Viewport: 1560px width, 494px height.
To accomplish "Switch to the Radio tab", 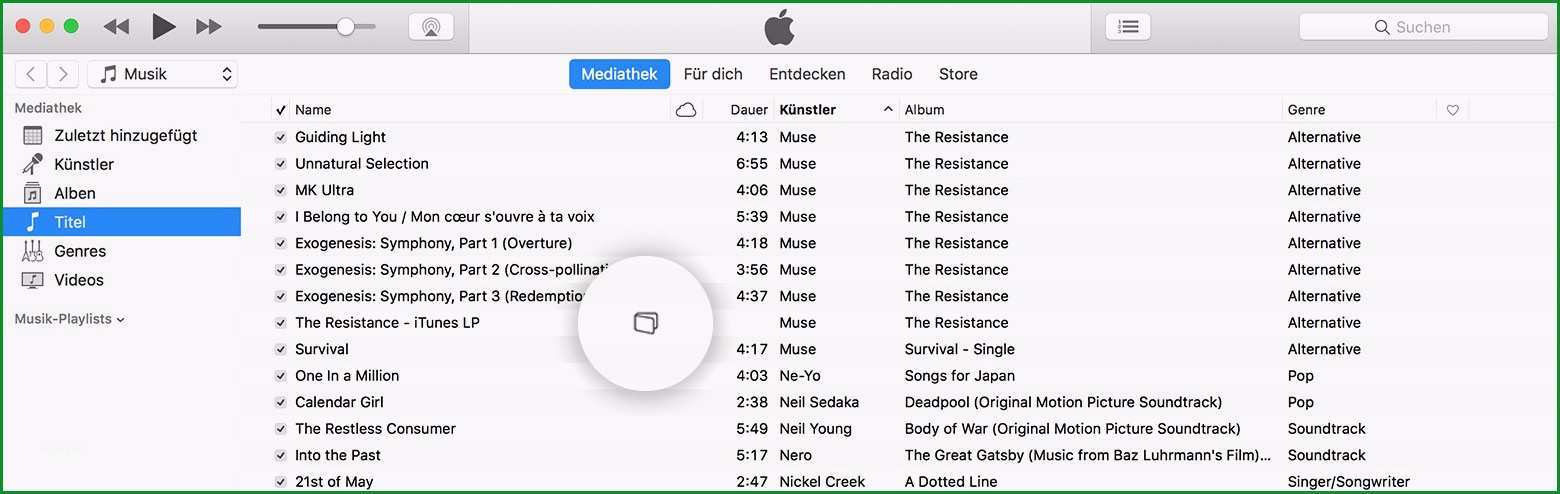I will 892,74.
